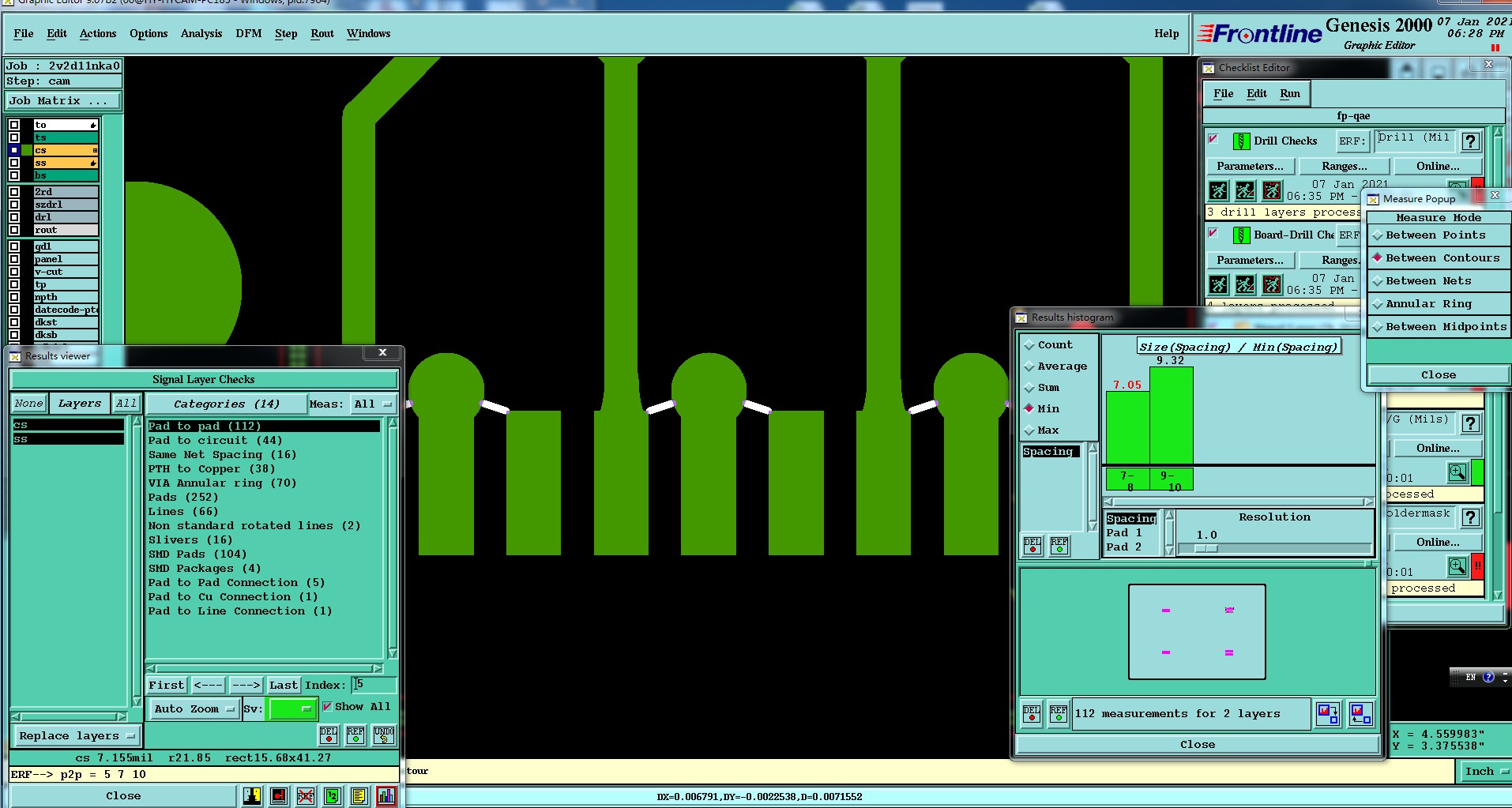Click the blue help icon near EN
The image size is (1512, 808).
[x=1488, y=677]
